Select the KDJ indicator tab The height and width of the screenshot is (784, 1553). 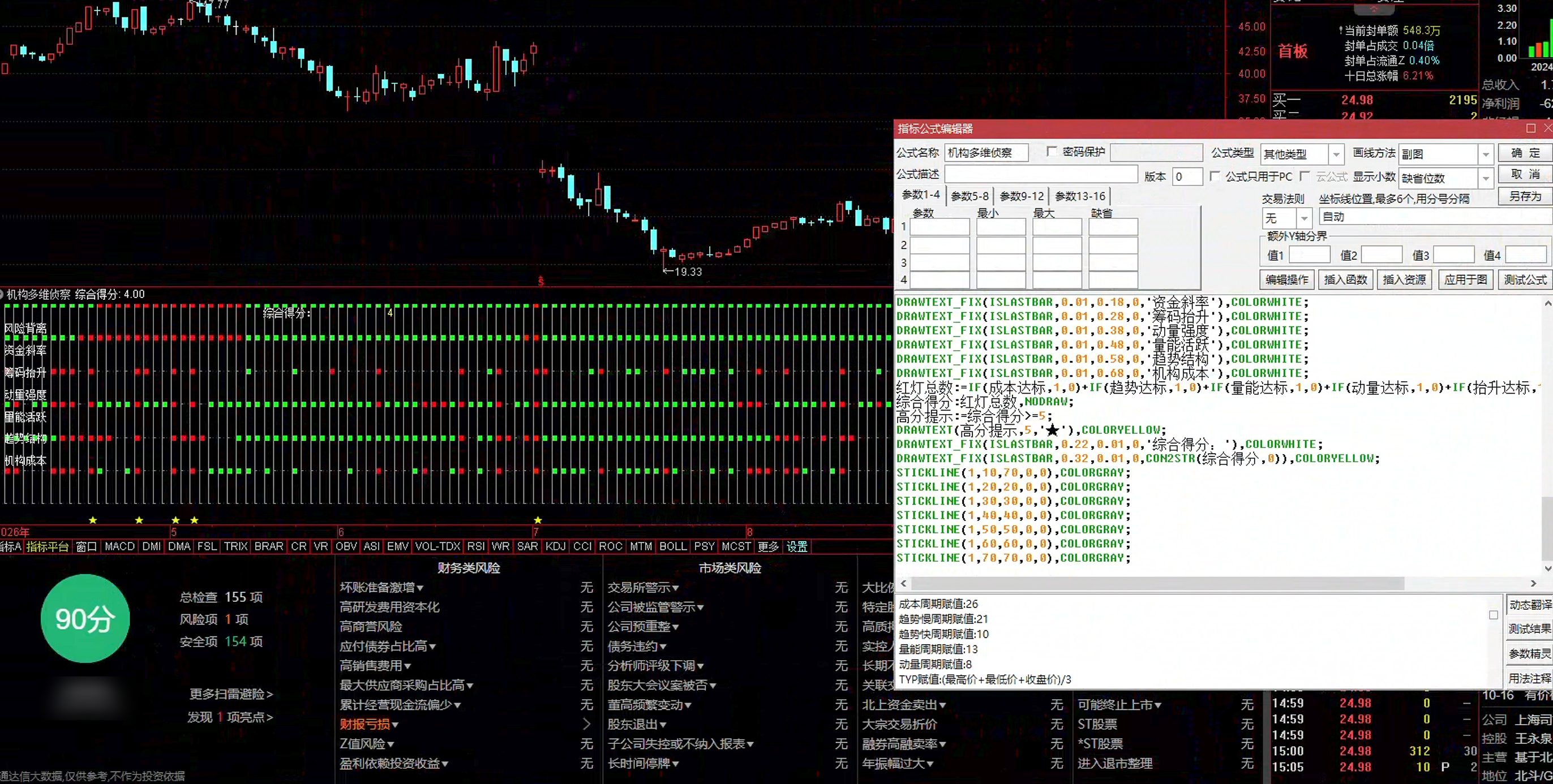[555, 546]
